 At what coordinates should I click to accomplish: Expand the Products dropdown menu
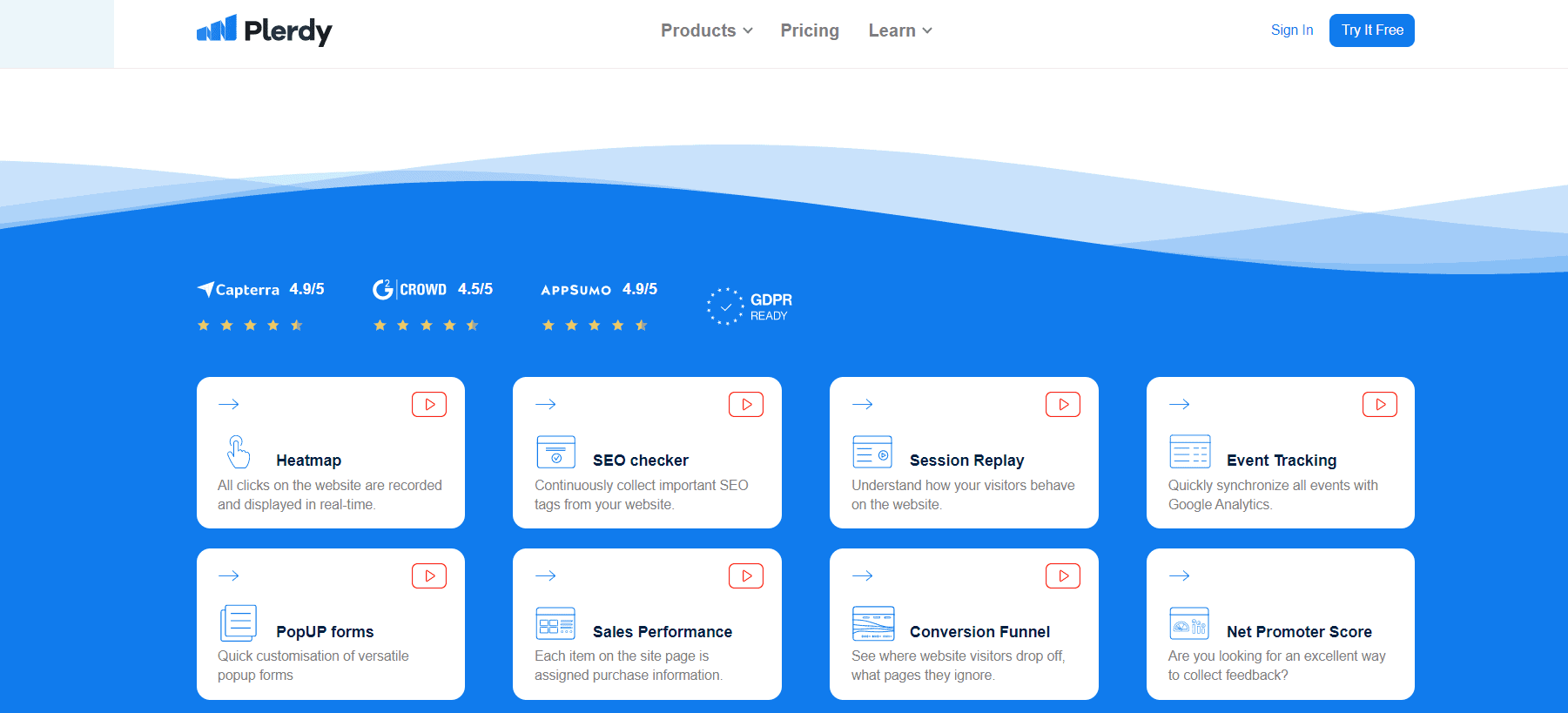[x=706, y=30]
